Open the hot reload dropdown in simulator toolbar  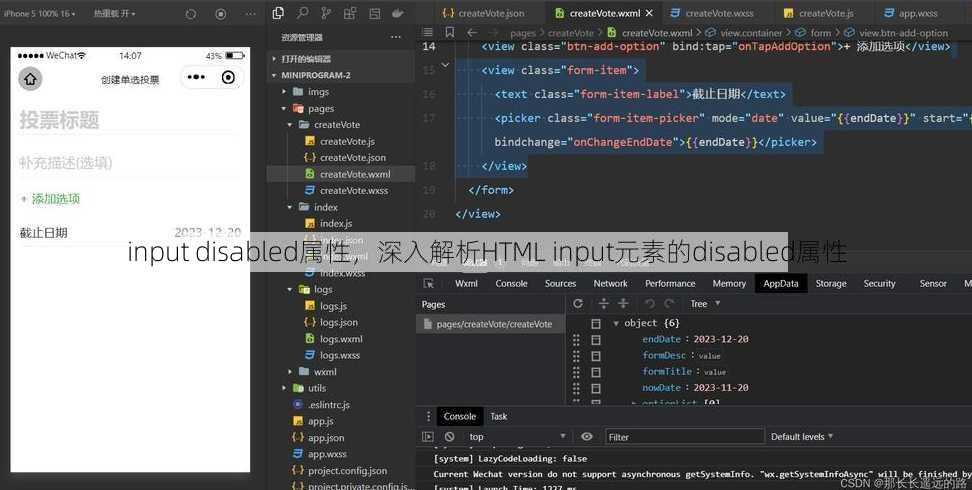tap(115, 13)
